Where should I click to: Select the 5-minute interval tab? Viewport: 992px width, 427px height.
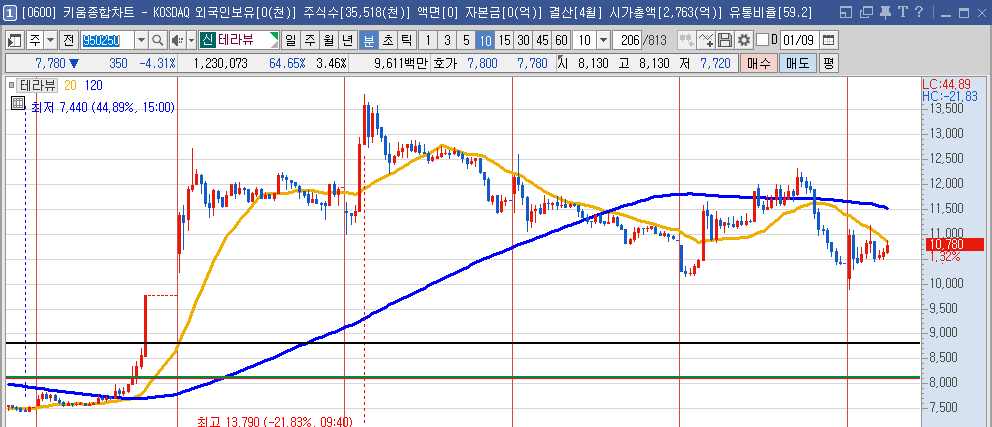point(465,40)
